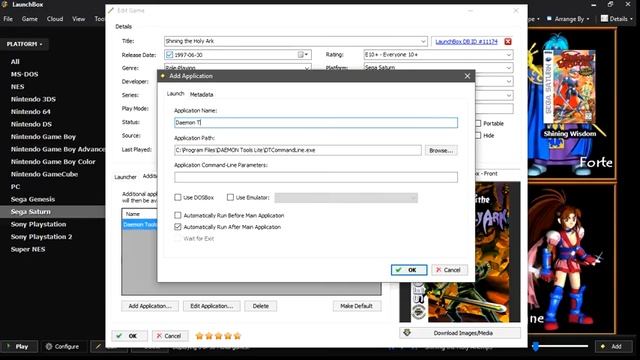Image resolution: width=640 pixels, height=360 pixels.
Task: Click the Play button at bottom left
Action: pyautogui.click(x=19, y=347)
